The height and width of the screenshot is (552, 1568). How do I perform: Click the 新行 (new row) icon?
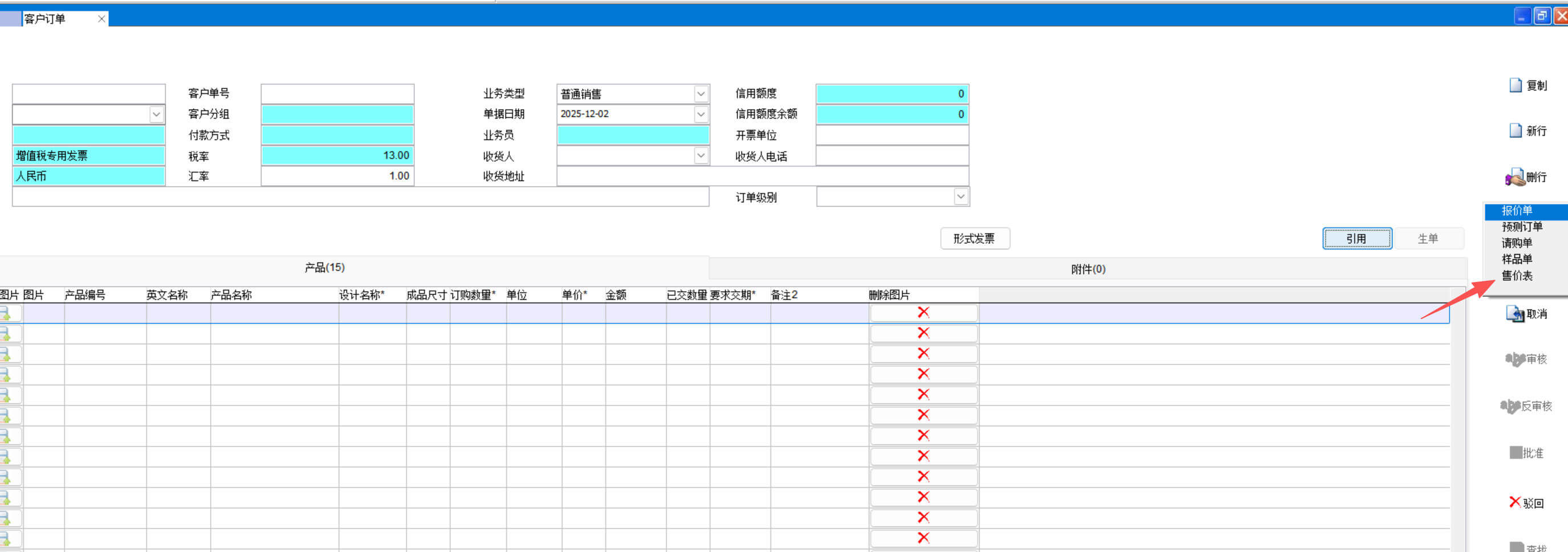[x=1516, y=131]
